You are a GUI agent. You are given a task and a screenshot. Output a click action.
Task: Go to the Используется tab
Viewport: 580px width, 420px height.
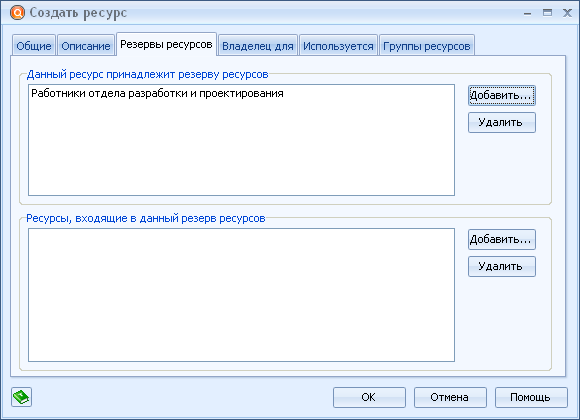pos(338,46)
